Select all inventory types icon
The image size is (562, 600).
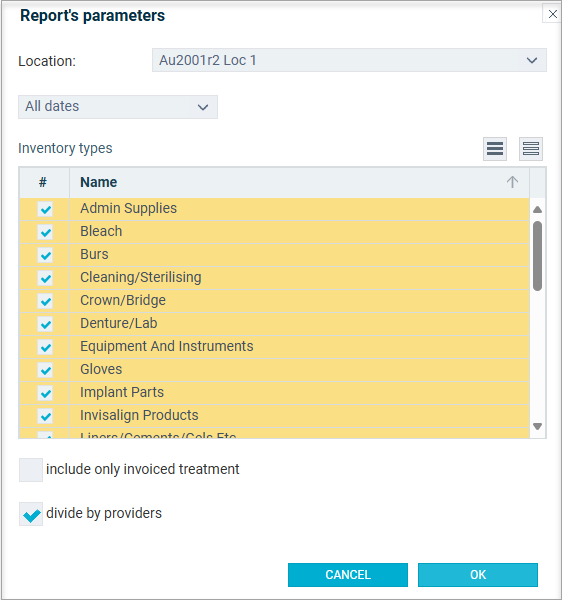(x=495, y=148)
